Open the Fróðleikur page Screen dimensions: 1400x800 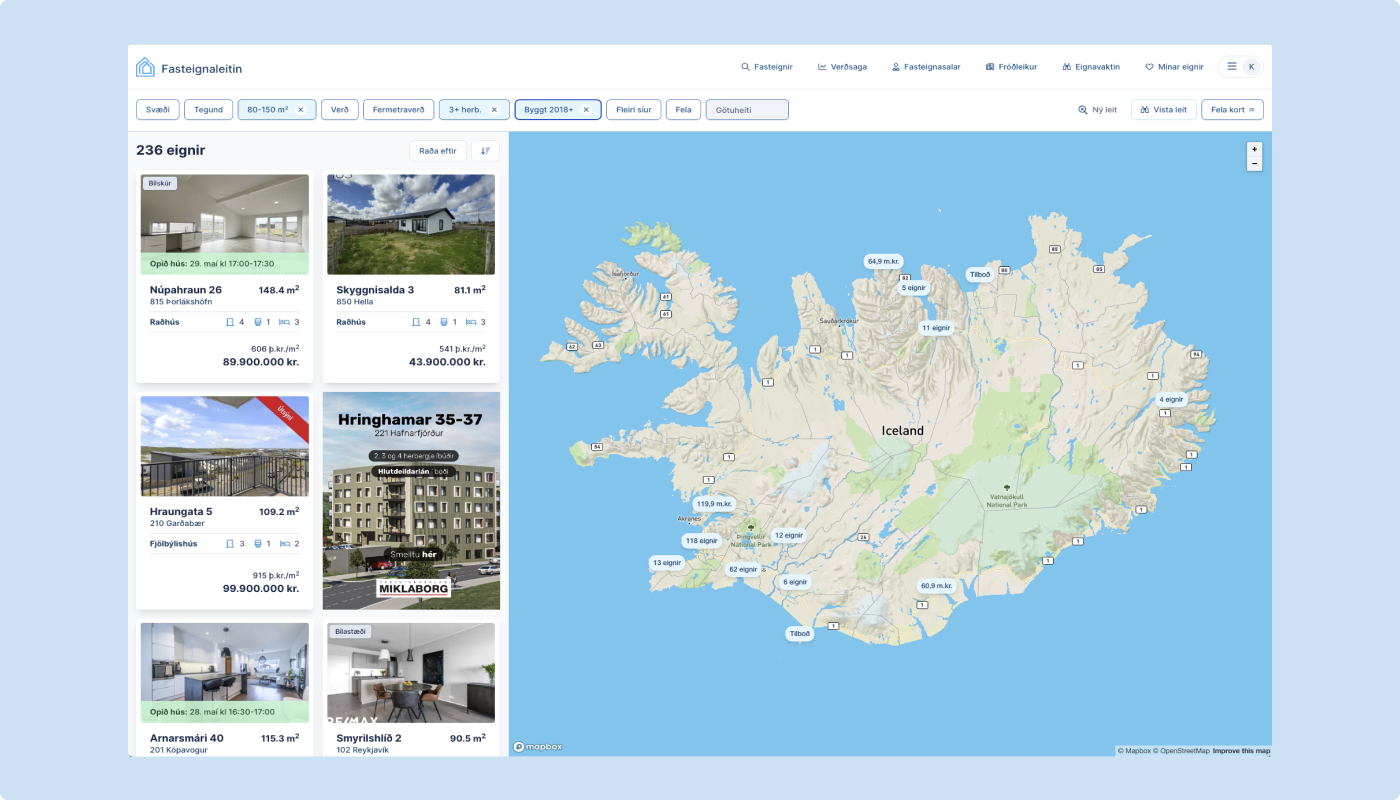coord(1011,67)
